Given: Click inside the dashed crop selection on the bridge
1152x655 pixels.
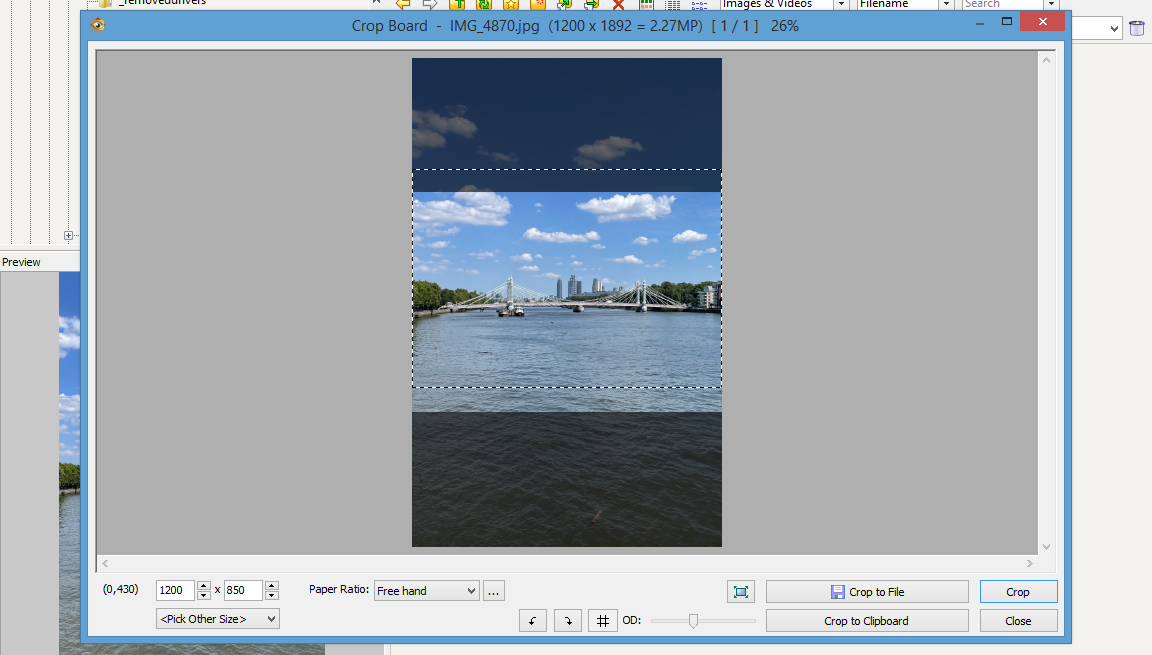Looking at the screenshot, I should (566, 278).
